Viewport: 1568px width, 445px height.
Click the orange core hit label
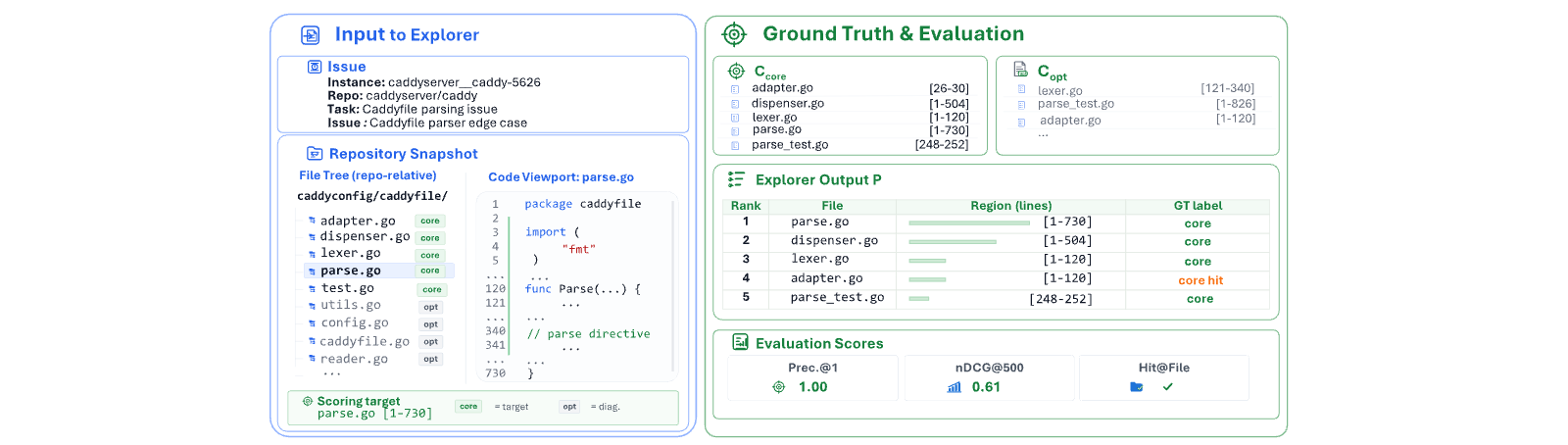coord(1200,280)
